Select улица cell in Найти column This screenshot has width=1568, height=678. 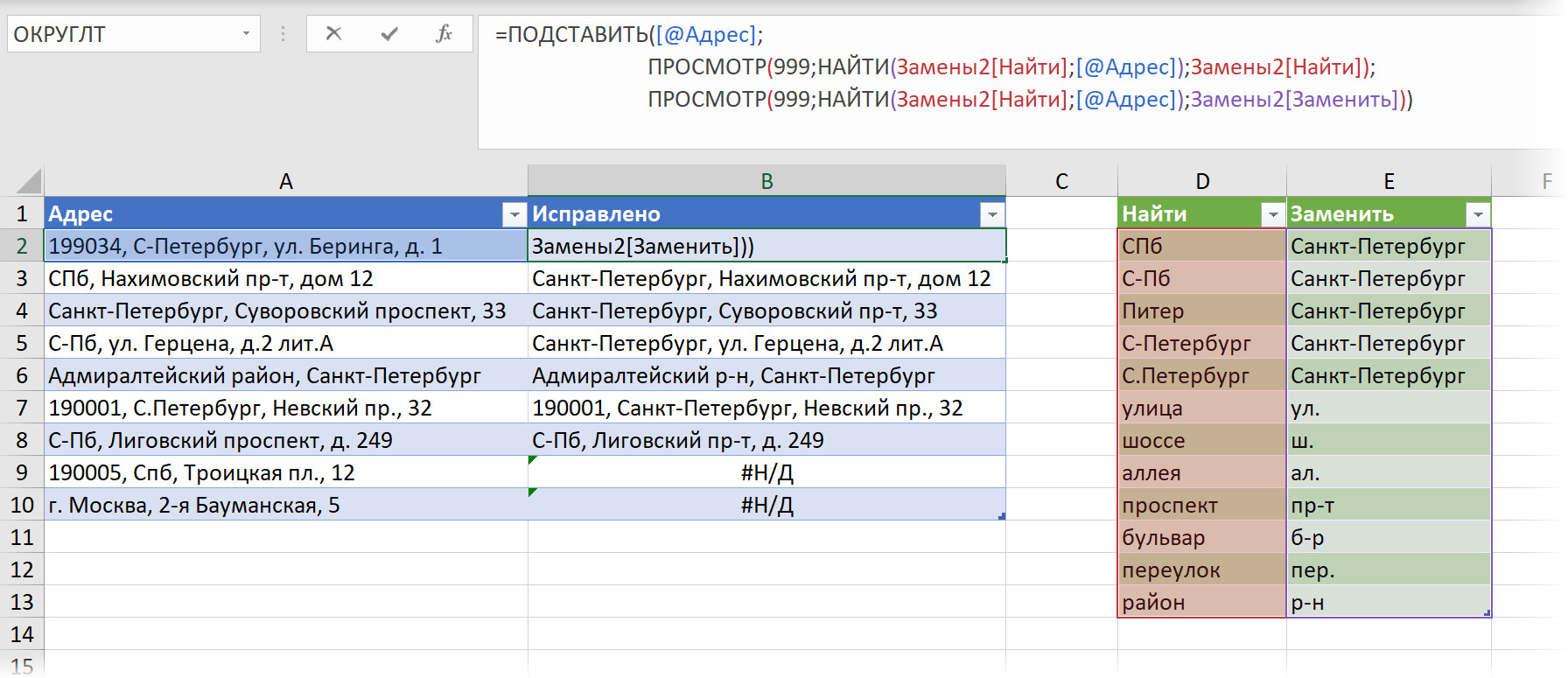pyautogui.click(x=1202, y=408)
